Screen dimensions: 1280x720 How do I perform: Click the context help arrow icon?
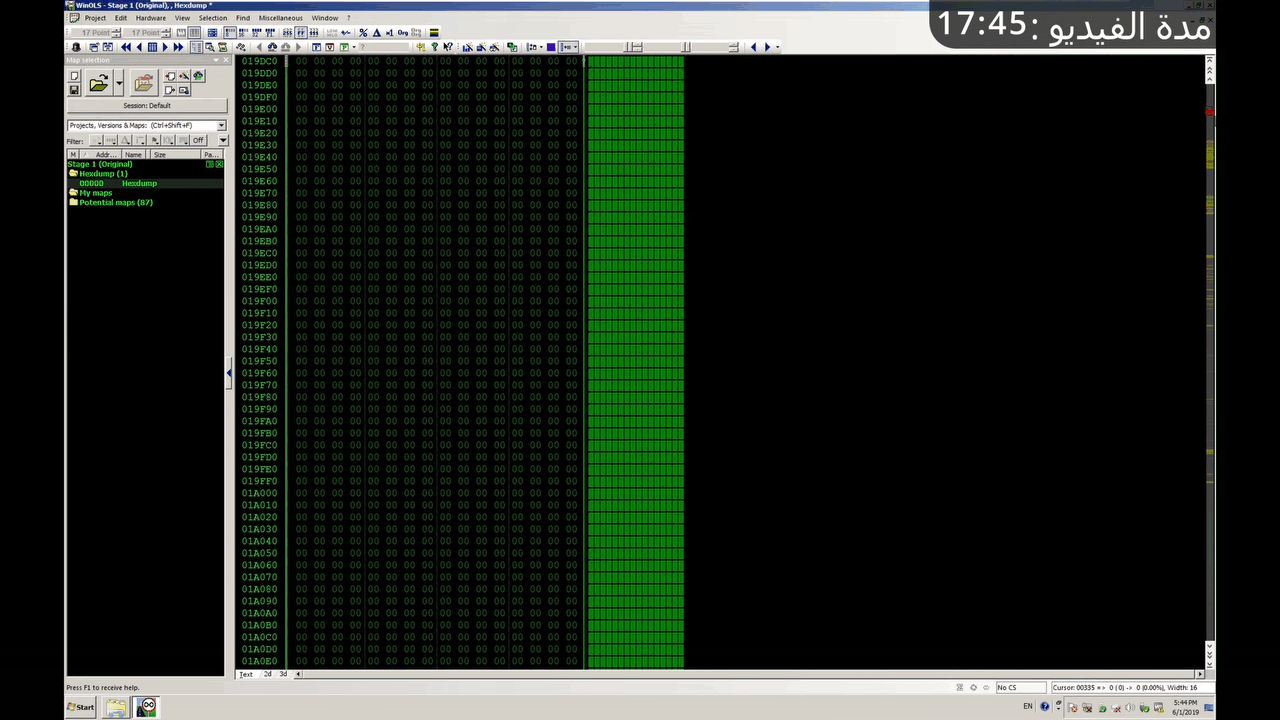[447, 47]
